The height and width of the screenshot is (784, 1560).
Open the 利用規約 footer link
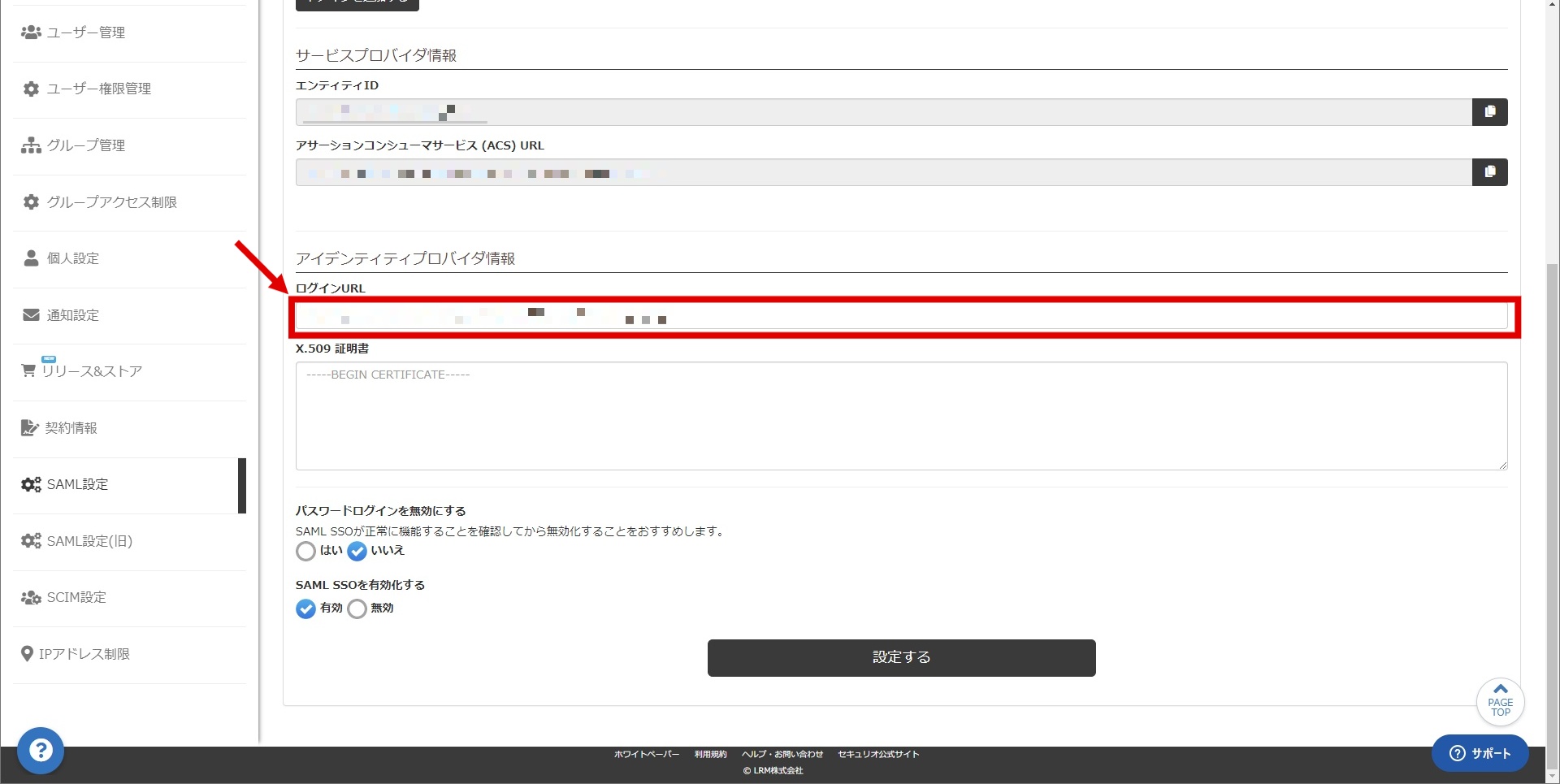click(x=710, y=754)
